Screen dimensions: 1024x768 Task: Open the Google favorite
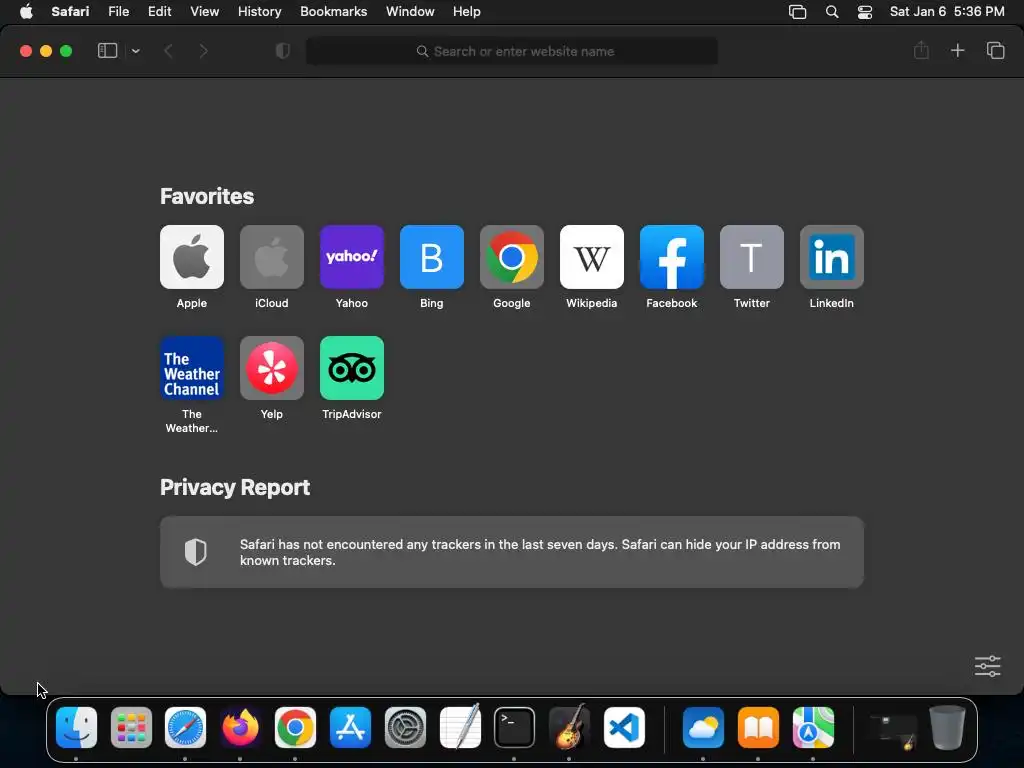511,257
